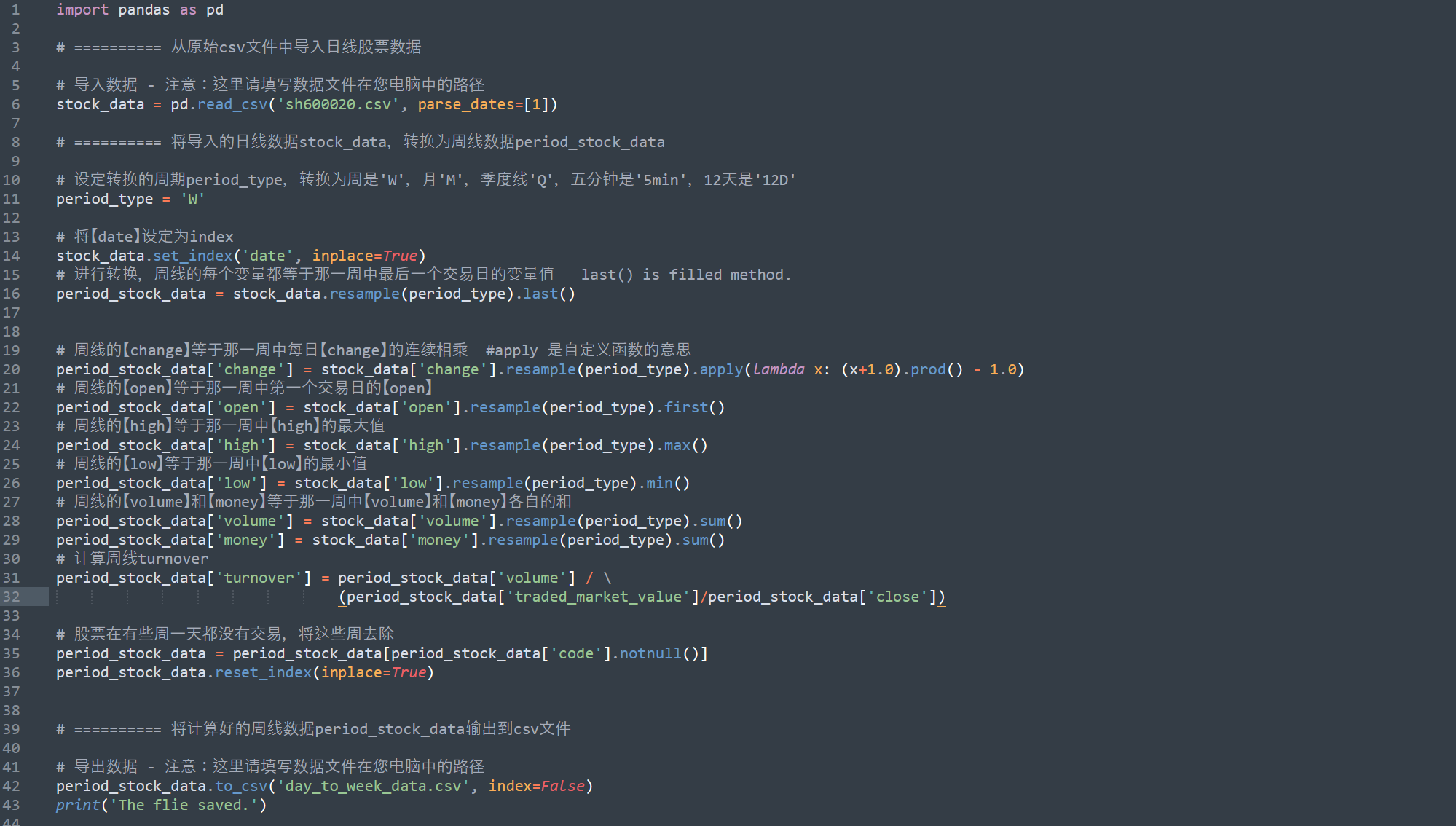Click the lambda keyword in apply call

pyautogui.click(x=779, y=369)
